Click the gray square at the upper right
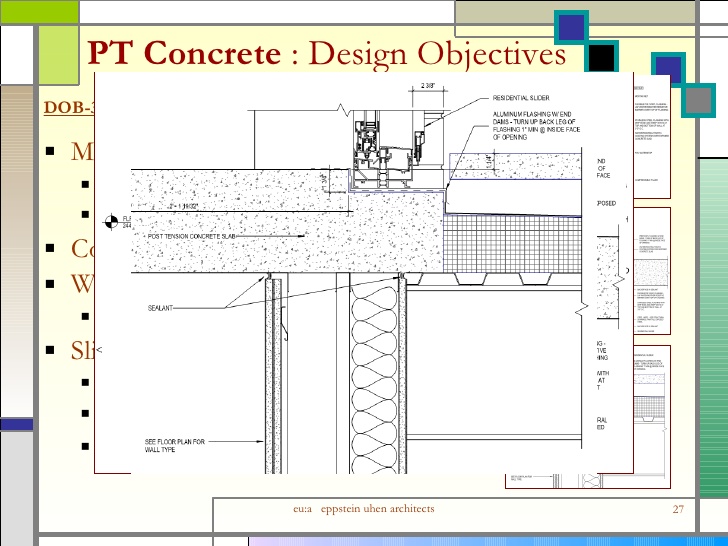Viewport: 728px width, 546px height. click(x=702, y=98)
